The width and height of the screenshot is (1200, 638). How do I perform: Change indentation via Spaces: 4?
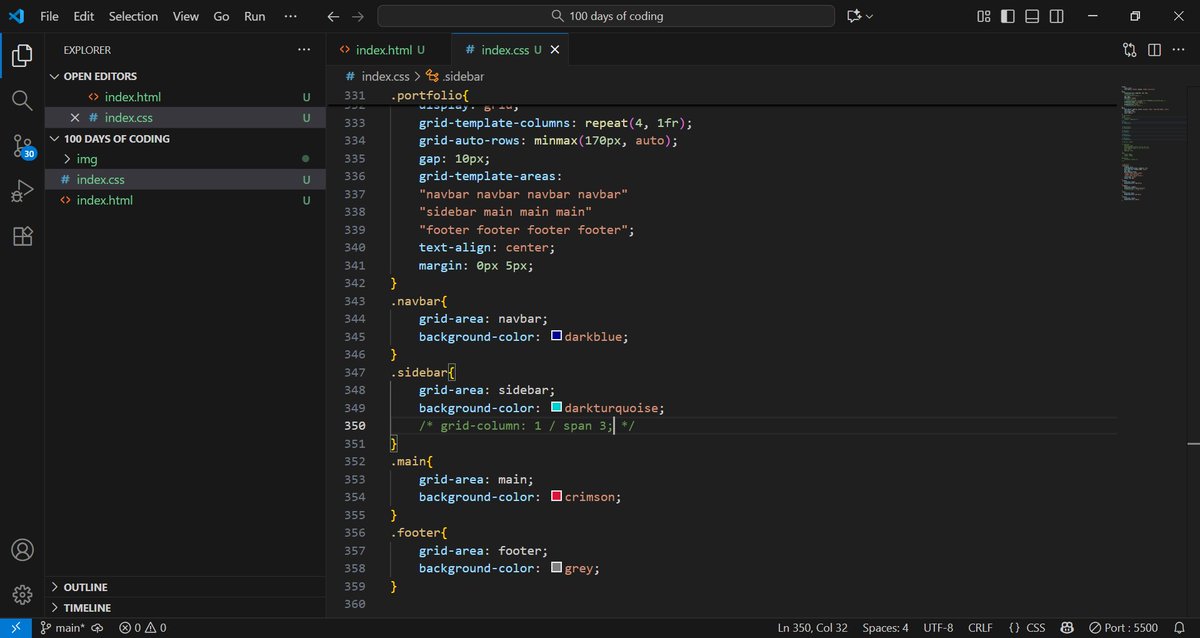point(885,628)
